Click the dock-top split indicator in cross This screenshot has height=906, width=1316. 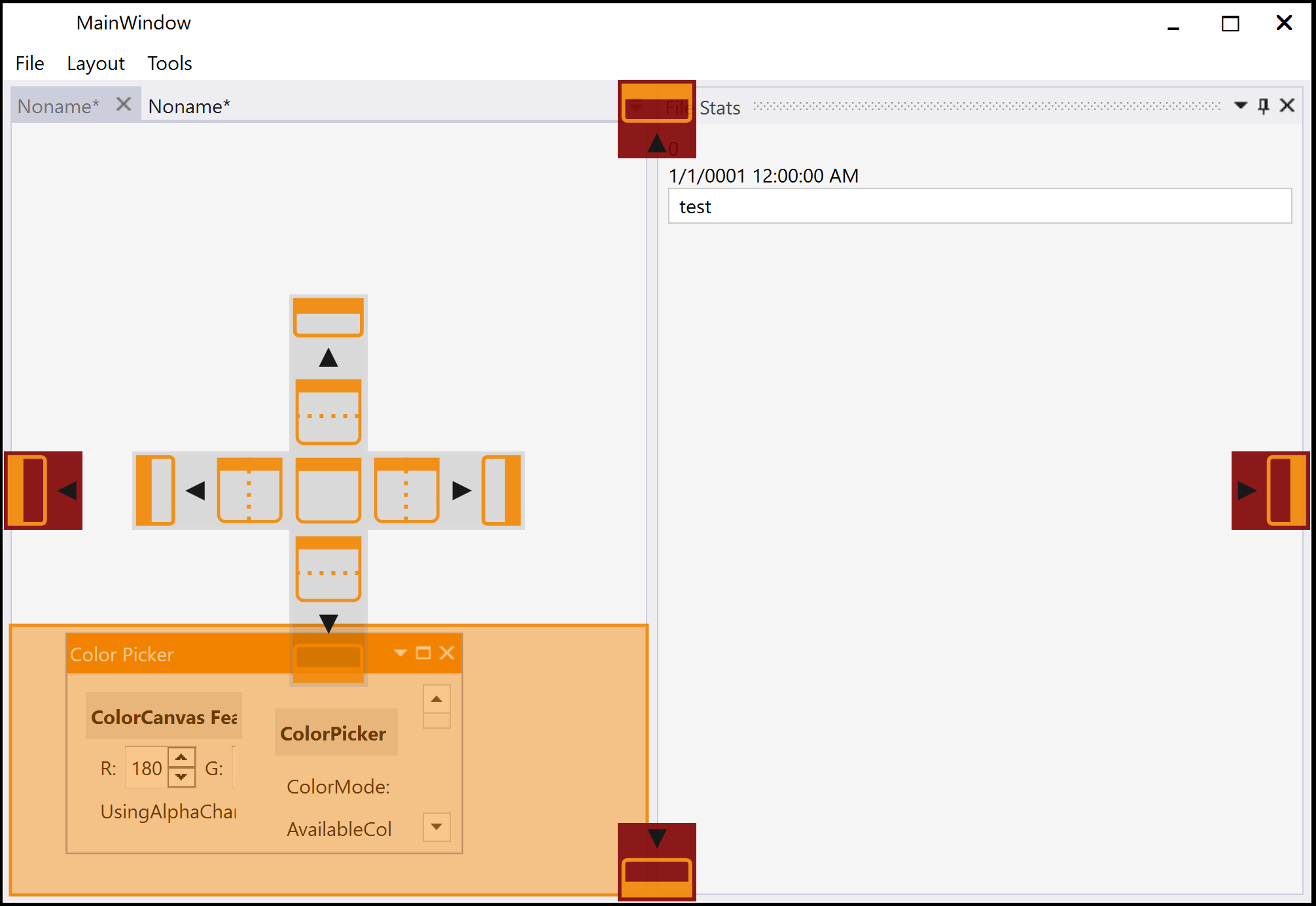click(328, 412)
